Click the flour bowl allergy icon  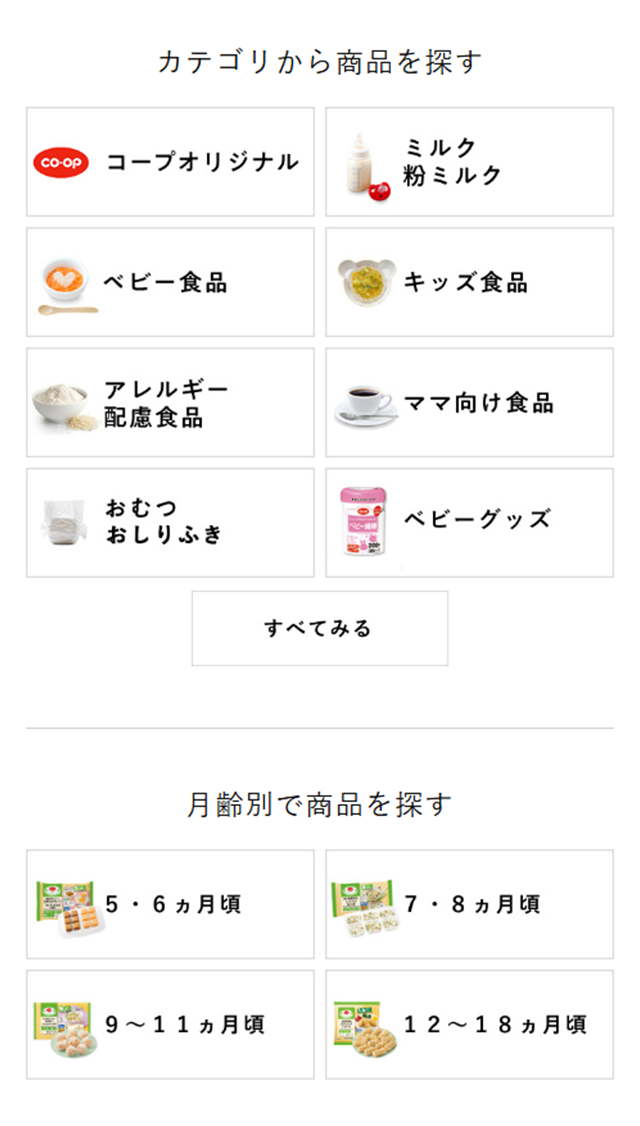(x=64, y=404)
